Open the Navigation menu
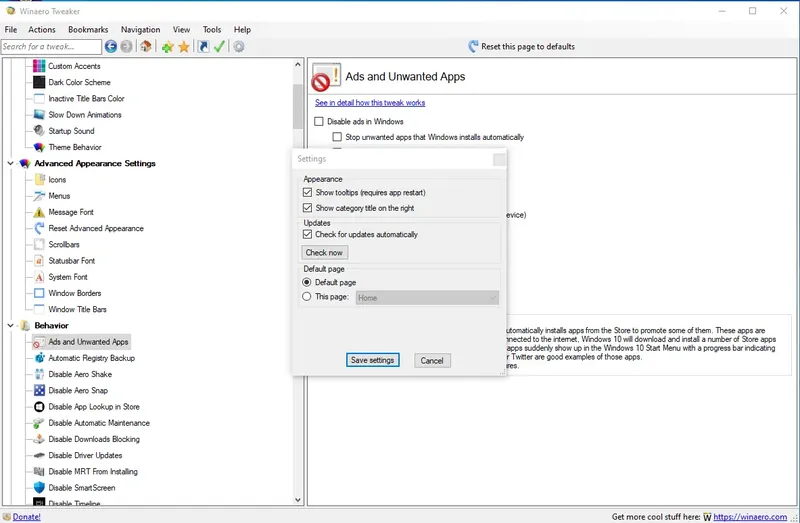This screenshot has height=523, width=800. coord(140,30)
